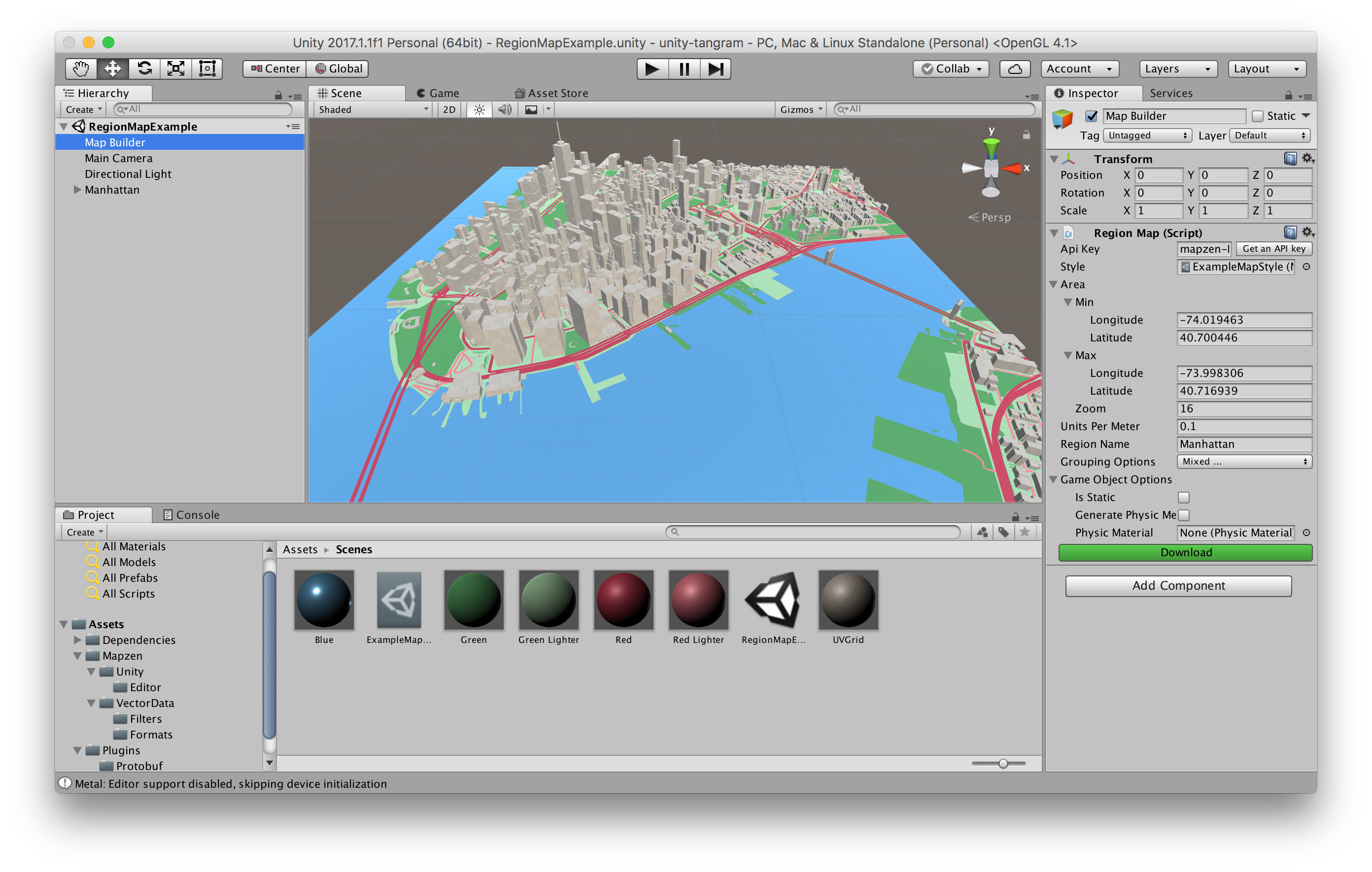Collapse the Area foldout
Viewport: 1372px width, 872px height.
[x=1054, y=284]
